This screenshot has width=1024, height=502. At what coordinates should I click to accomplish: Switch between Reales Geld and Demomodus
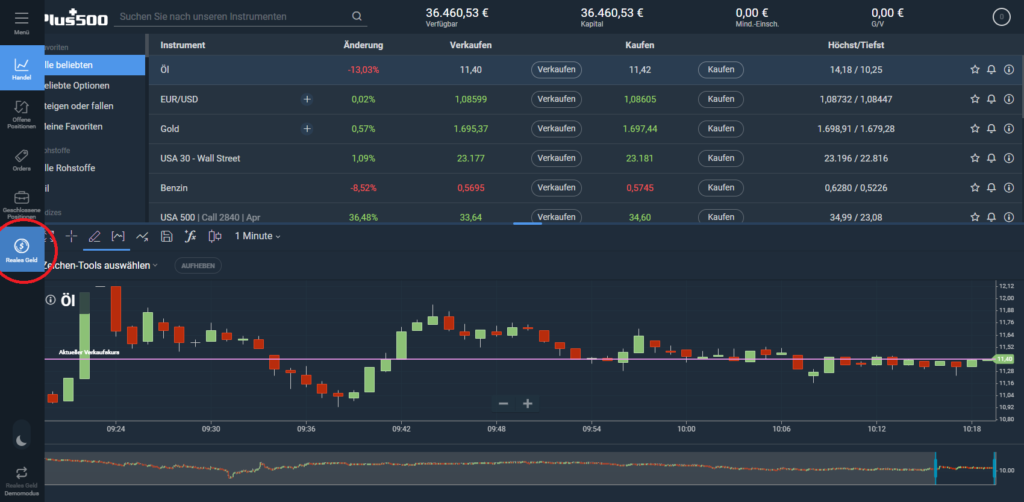click(22, 480)
